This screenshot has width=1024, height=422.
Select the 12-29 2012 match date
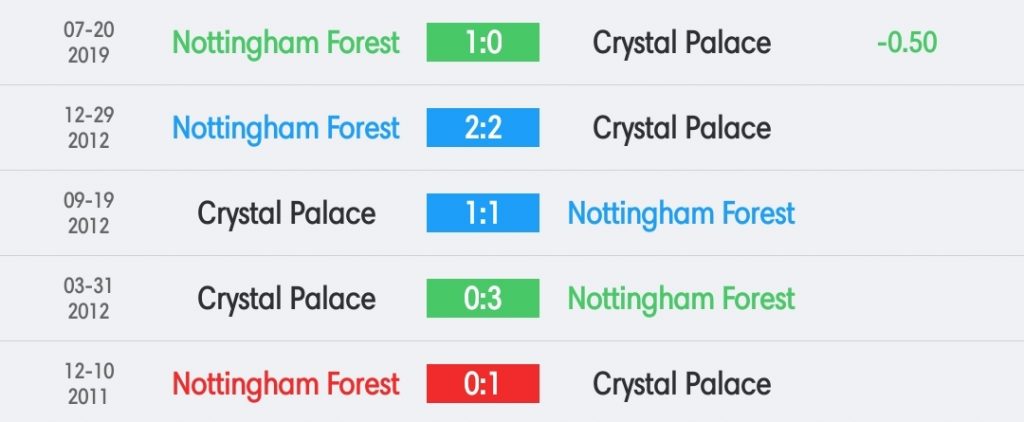[89, 128]
